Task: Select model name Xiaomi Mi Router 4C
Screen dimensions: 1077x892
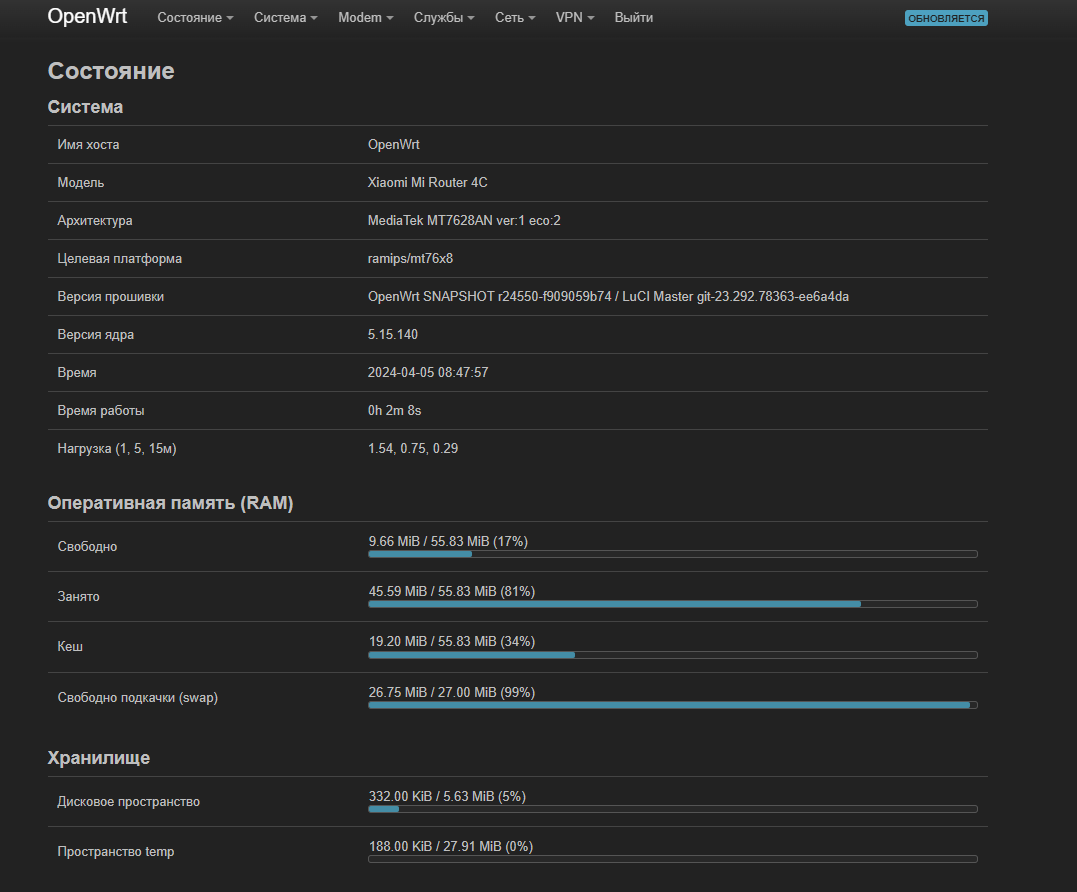Action: [x=430, y=182]
